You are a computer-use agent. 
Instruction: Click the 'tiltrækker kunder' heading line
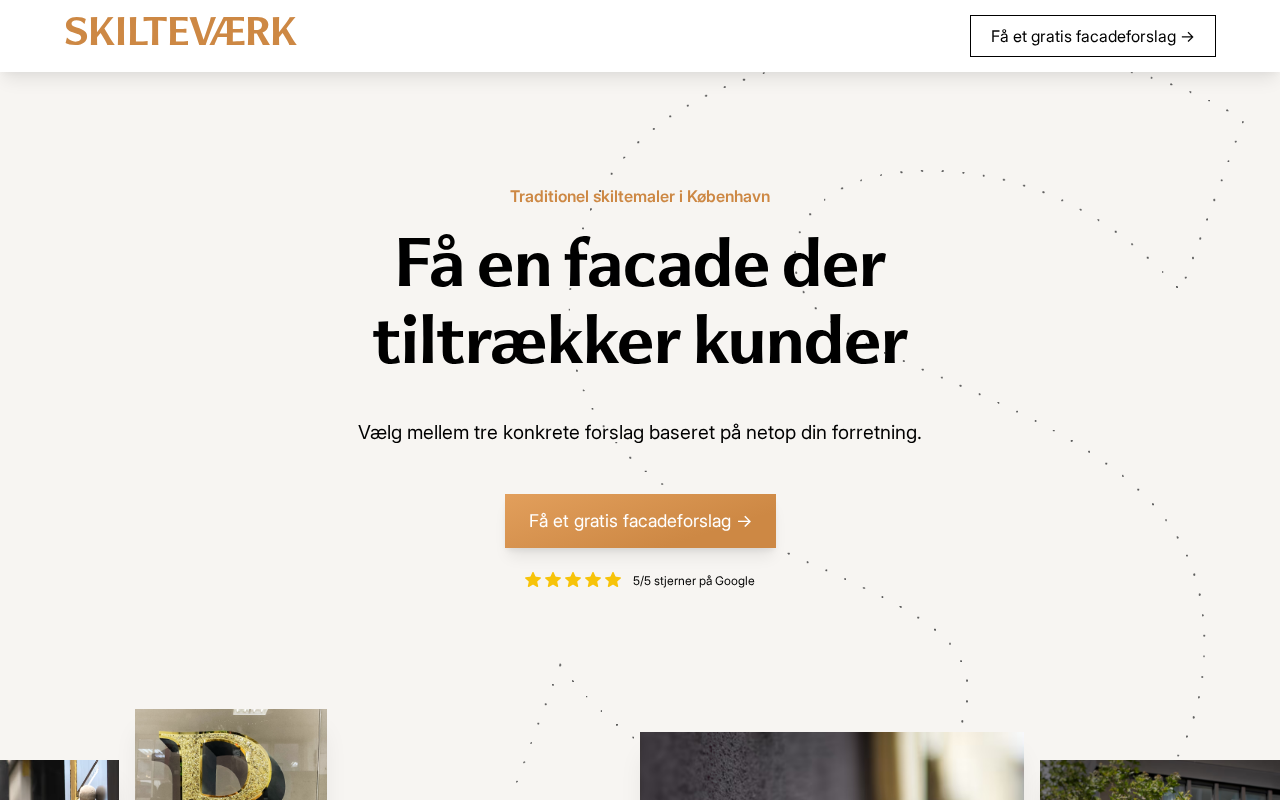pos(640,340)
